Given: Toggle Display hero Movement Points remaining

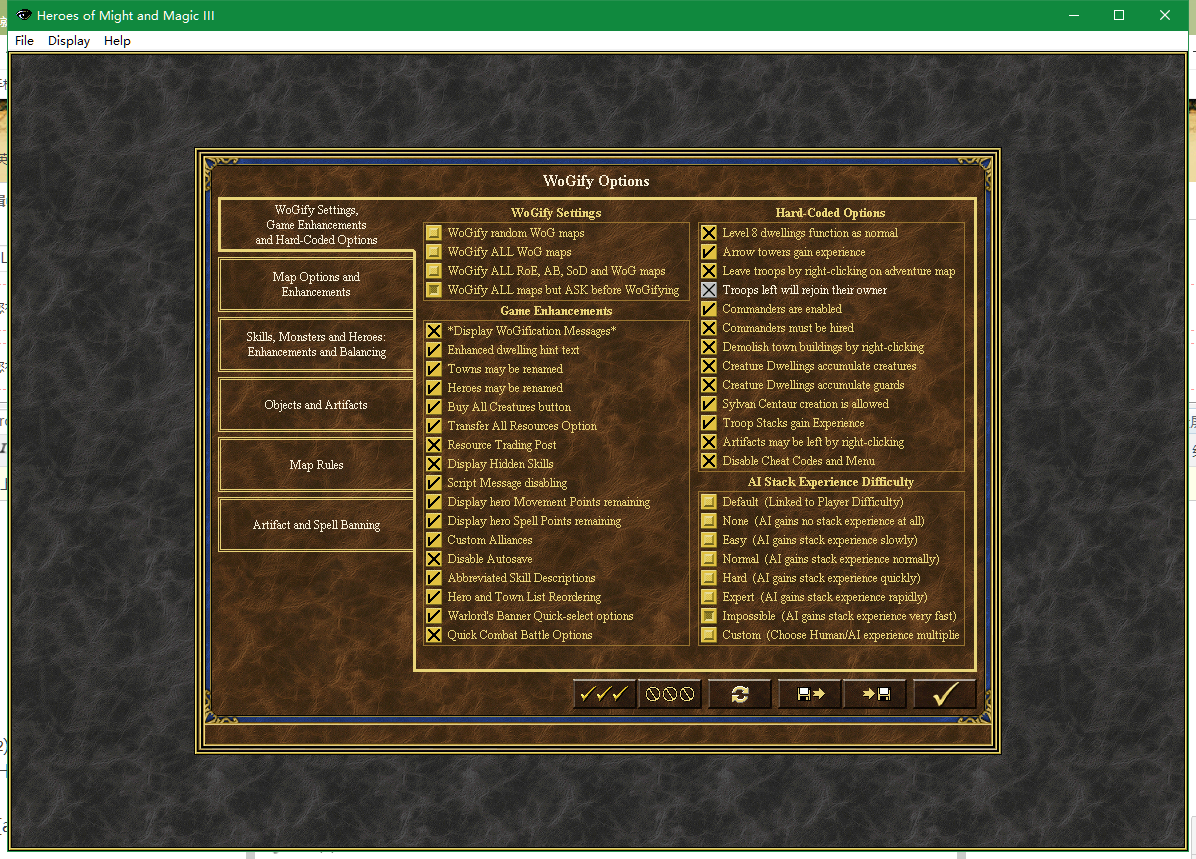Looking at the screenshot, I should 434,502.
